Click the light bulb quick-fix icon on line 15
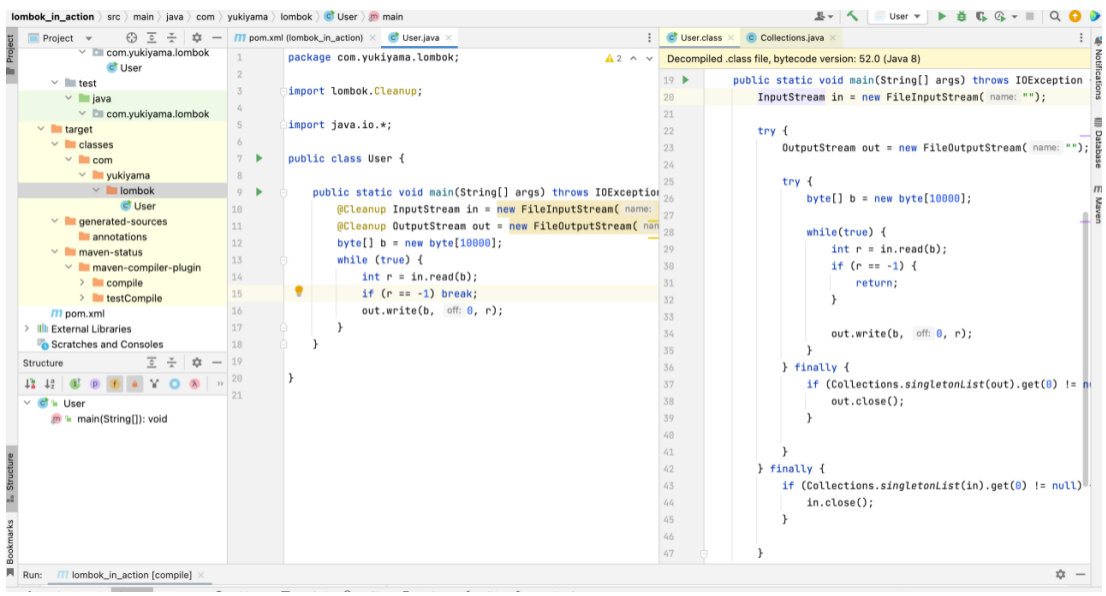The image size is (1106, 596). click(299, 291)
